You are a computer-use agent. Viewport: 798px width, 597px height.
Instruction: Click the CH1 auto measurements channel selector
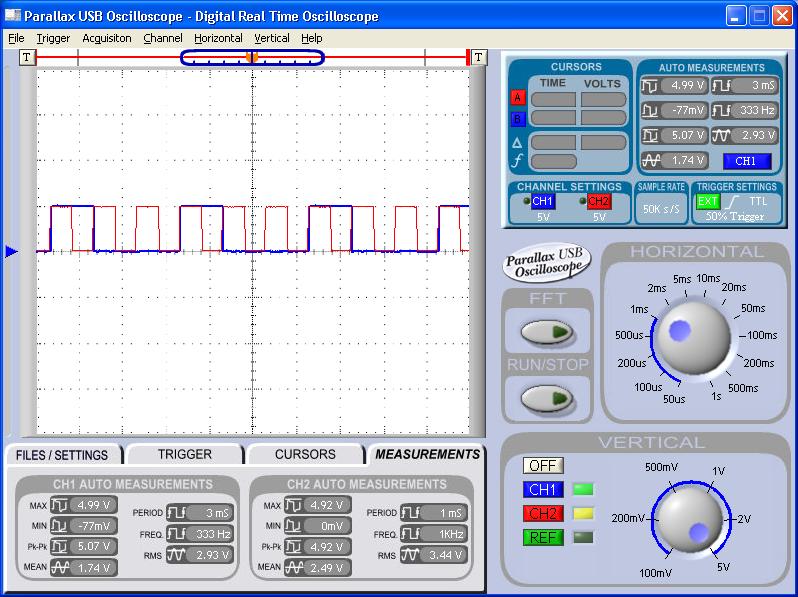[x=746, y=161]
